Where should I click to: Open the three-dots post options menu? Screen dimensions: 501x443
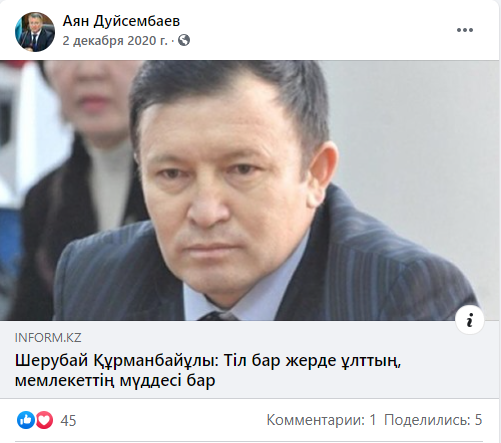pos(465,30)
